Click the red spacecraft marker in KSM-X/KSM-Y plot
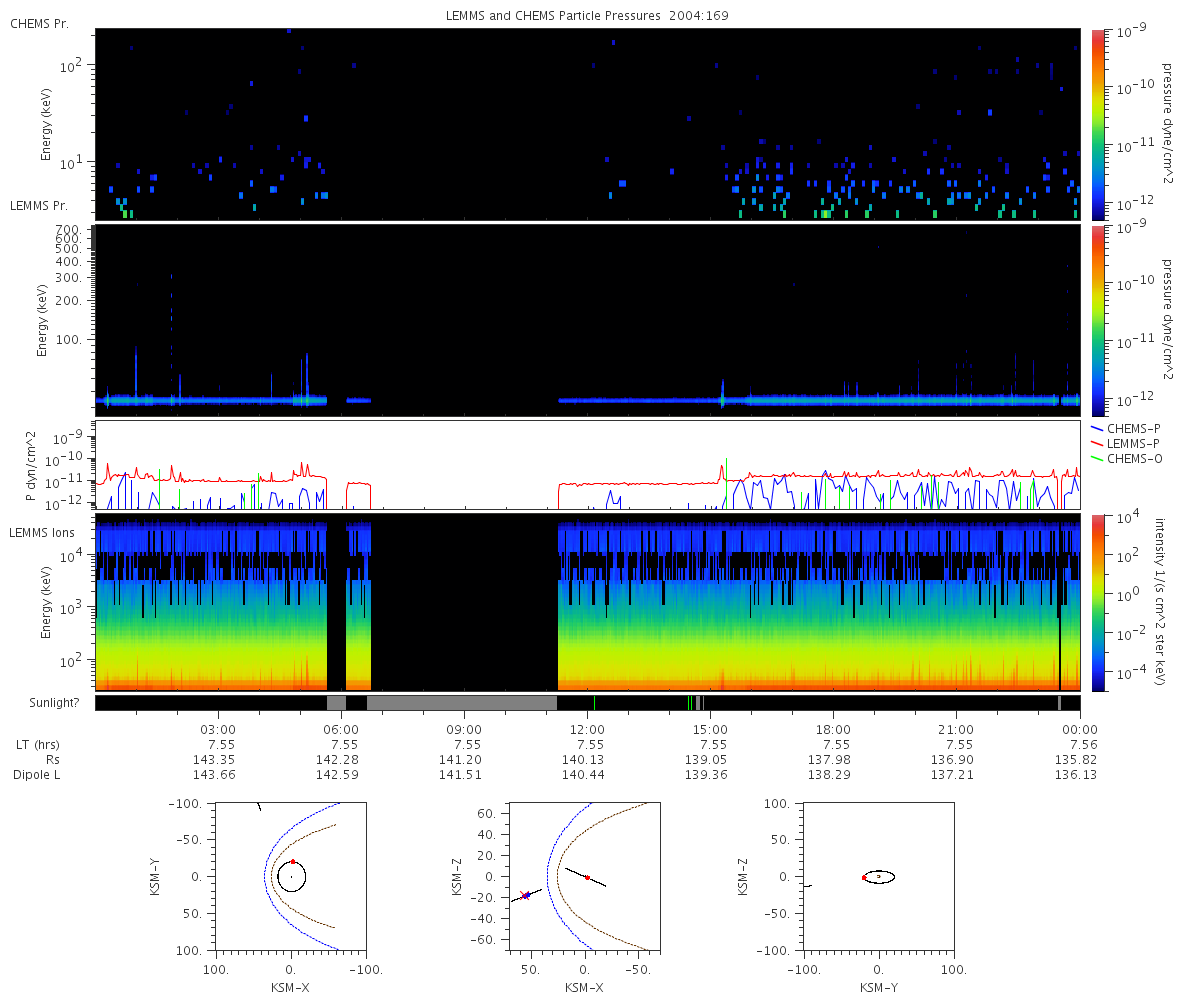This screenshot has width=1200, height=1000. click(x=293, y=861)
